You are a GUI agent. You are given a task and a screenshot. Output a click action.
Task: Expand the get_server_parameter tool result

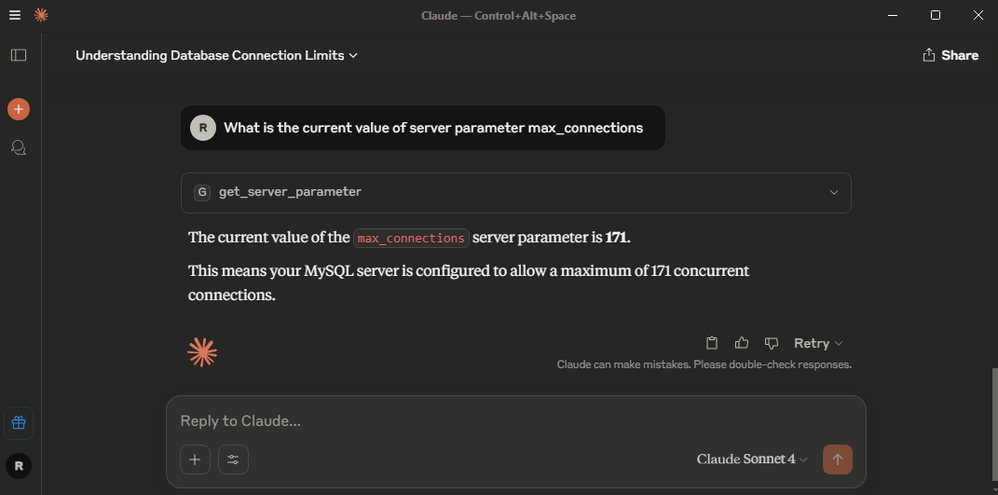point(833,192)
